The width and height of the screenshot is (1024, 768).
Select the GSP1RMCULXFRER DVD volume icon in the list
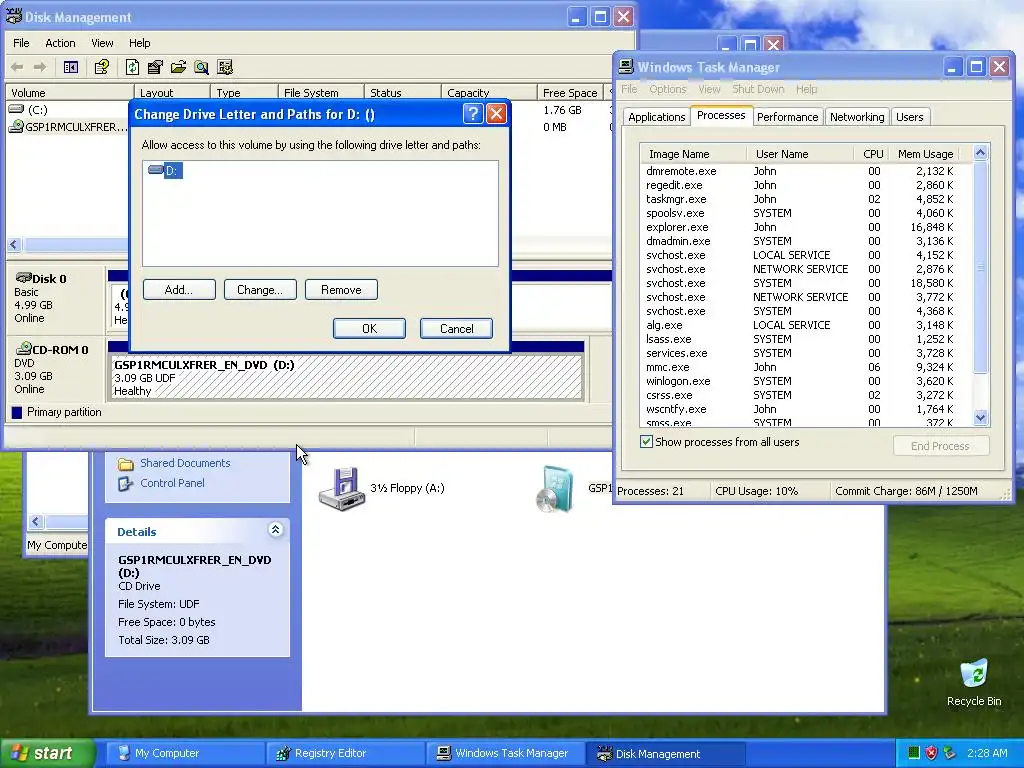pyautogui.click(x=16, y=127)
